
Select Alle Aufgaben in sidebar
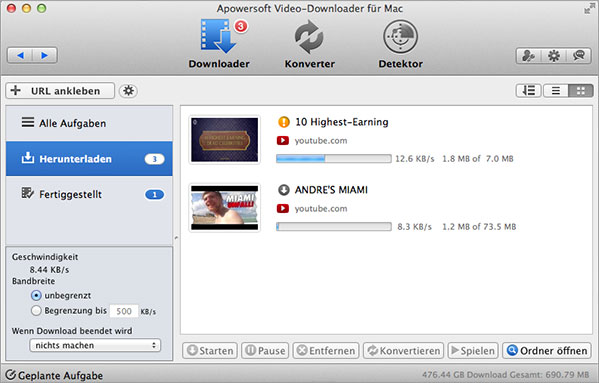89,123
